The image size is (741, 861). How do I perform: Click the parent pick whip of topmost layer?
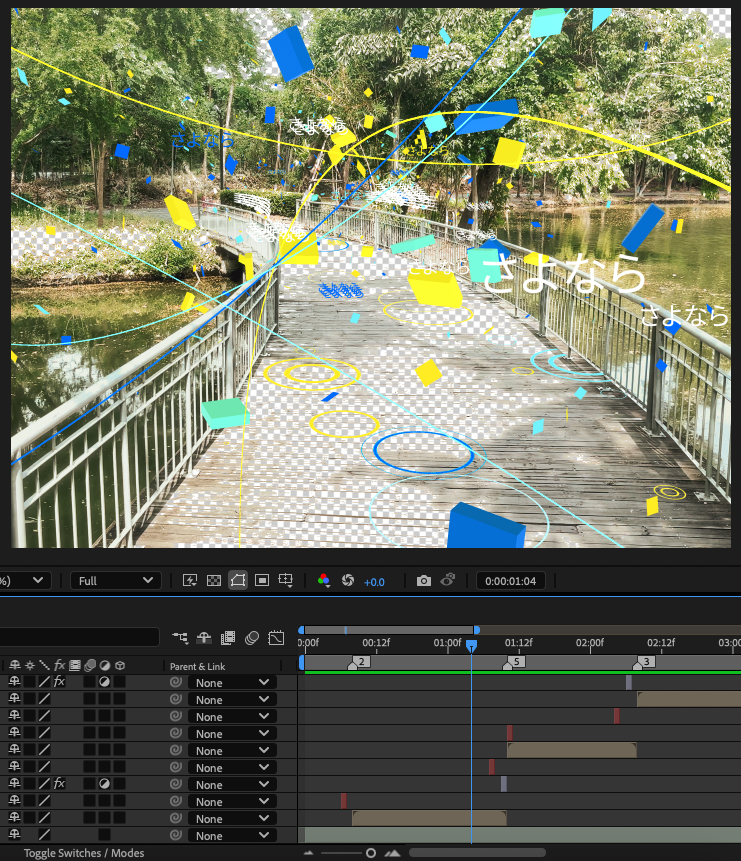[x=176, y=682]
